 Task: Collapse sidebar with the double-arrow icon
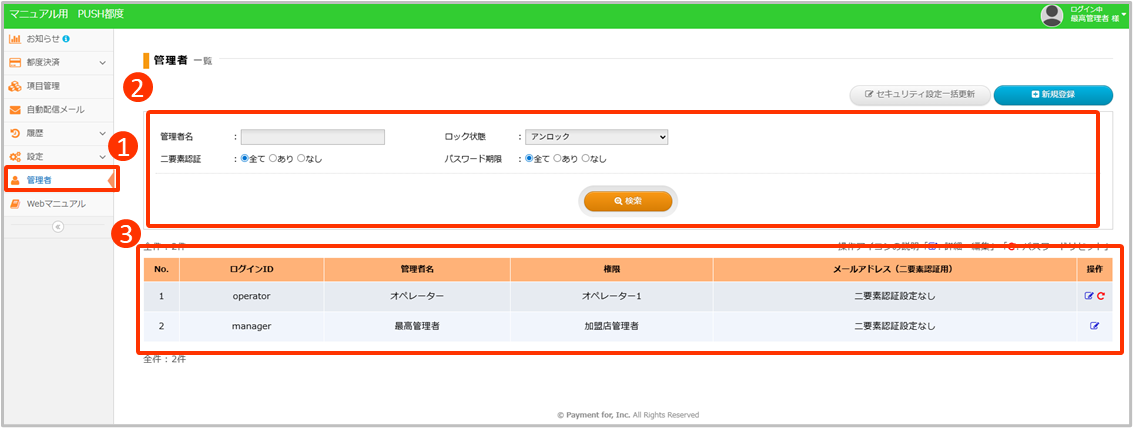tap(57, 227)
